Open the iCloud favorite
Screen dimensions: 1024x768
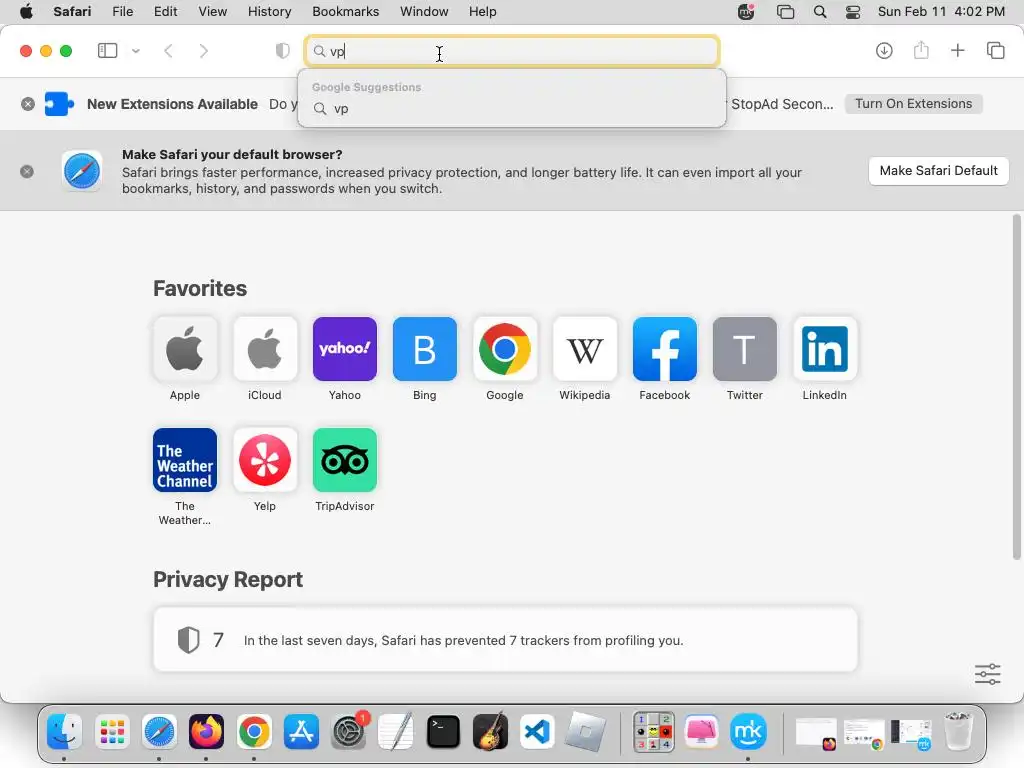[264, 349]
